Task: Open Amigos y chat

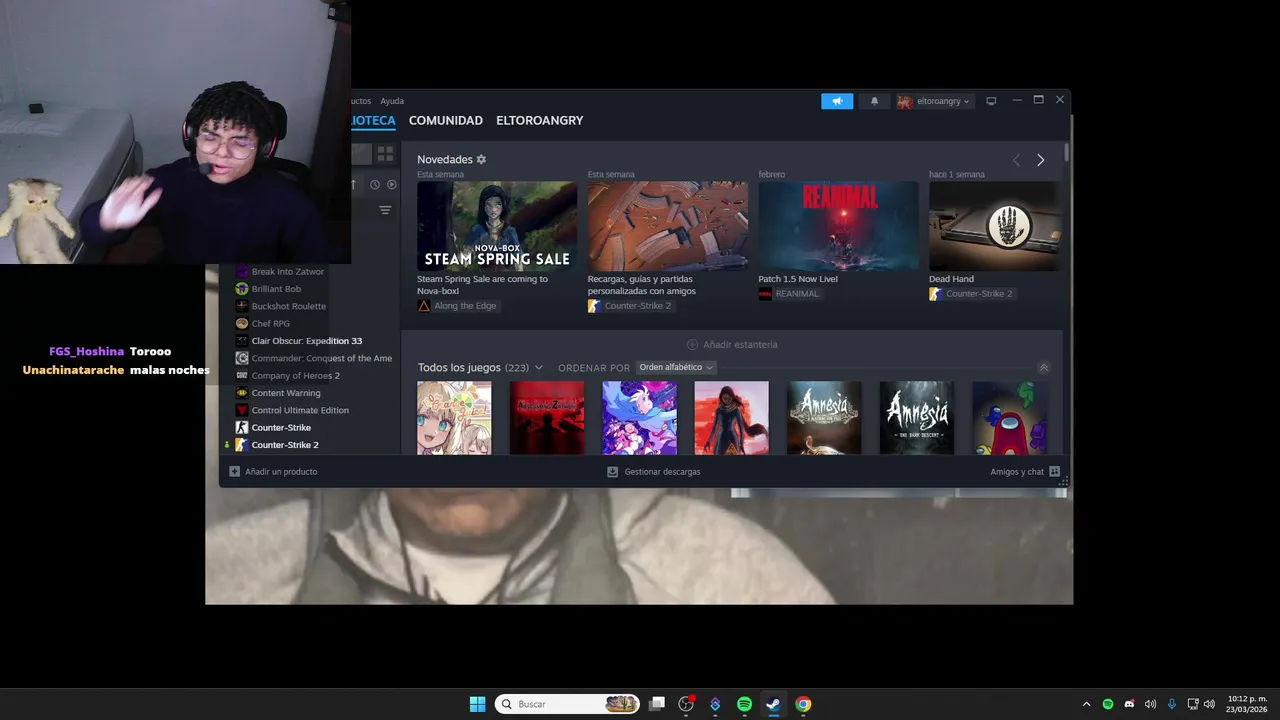Action: (x=1025, y=472)
